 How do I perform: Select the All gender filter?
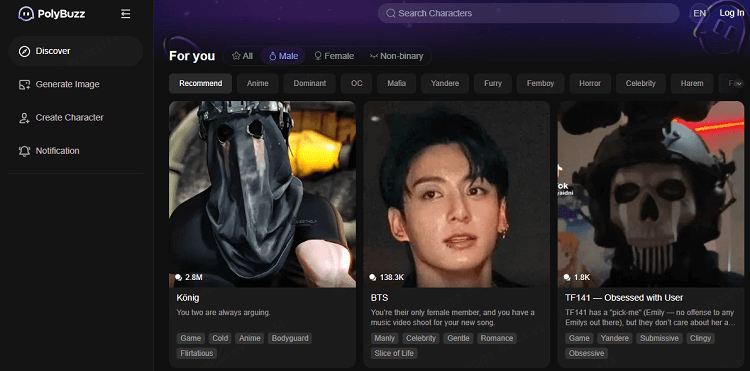coord(243,56)
